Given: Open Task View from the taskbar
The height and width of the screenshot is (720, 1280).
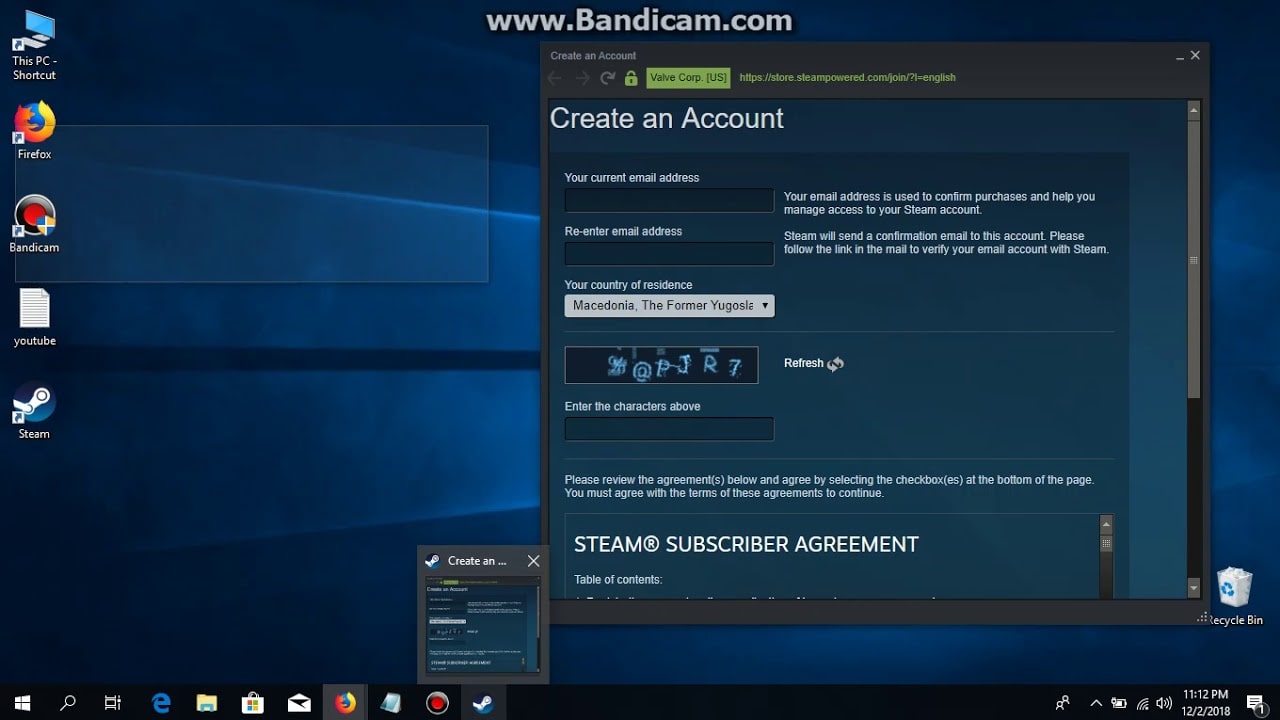Looking at the screenshot, I should [x=113, y=703].
